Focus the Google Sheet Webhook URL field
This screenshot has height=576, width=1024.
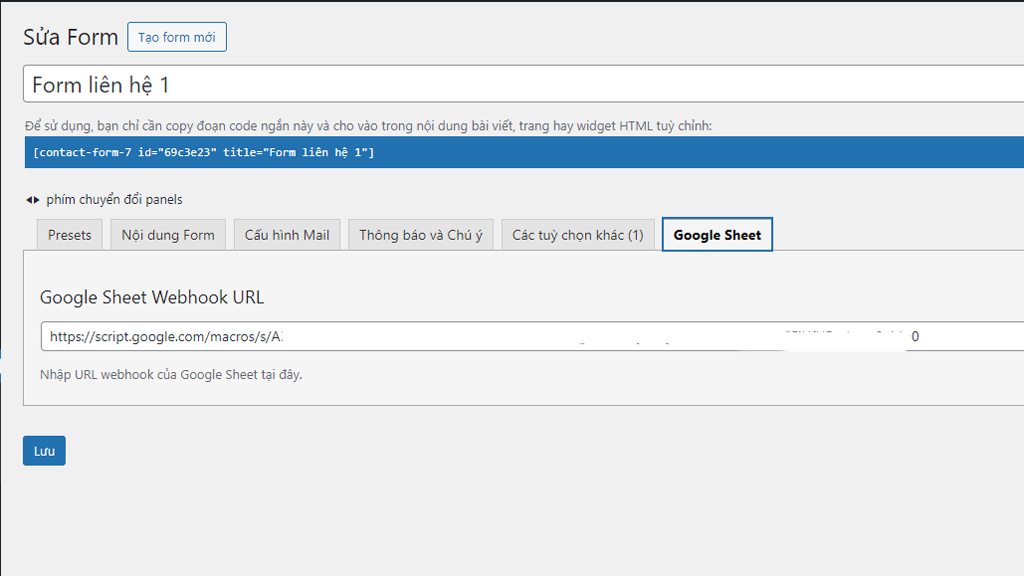532,336
